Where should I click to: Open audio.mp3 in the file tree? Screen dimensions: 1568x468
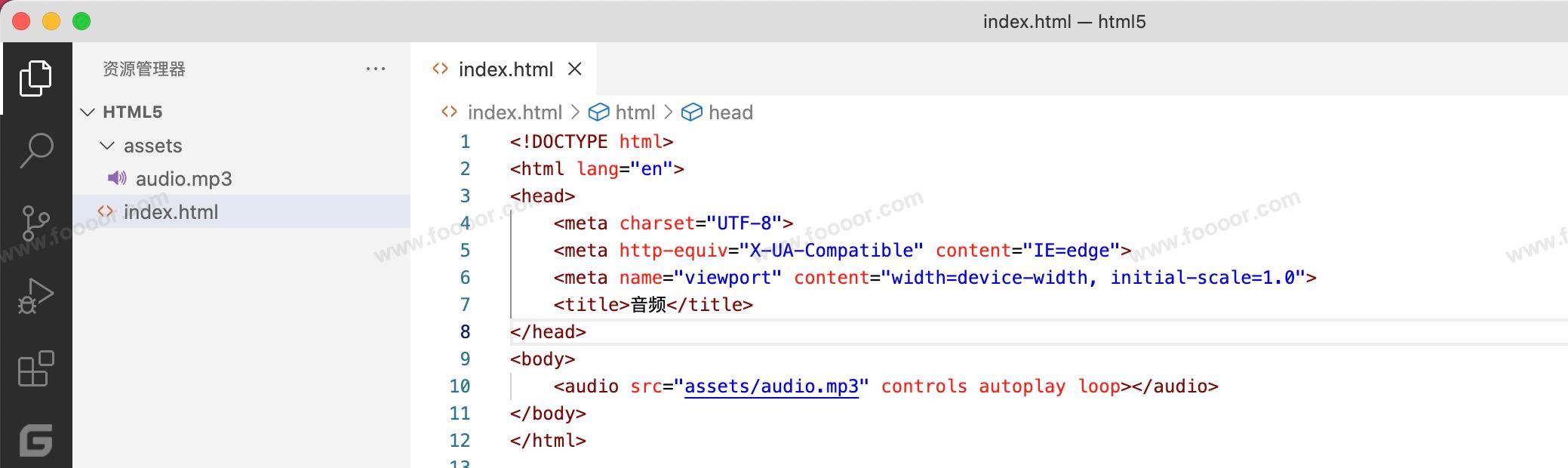click(x=183, y=179)
